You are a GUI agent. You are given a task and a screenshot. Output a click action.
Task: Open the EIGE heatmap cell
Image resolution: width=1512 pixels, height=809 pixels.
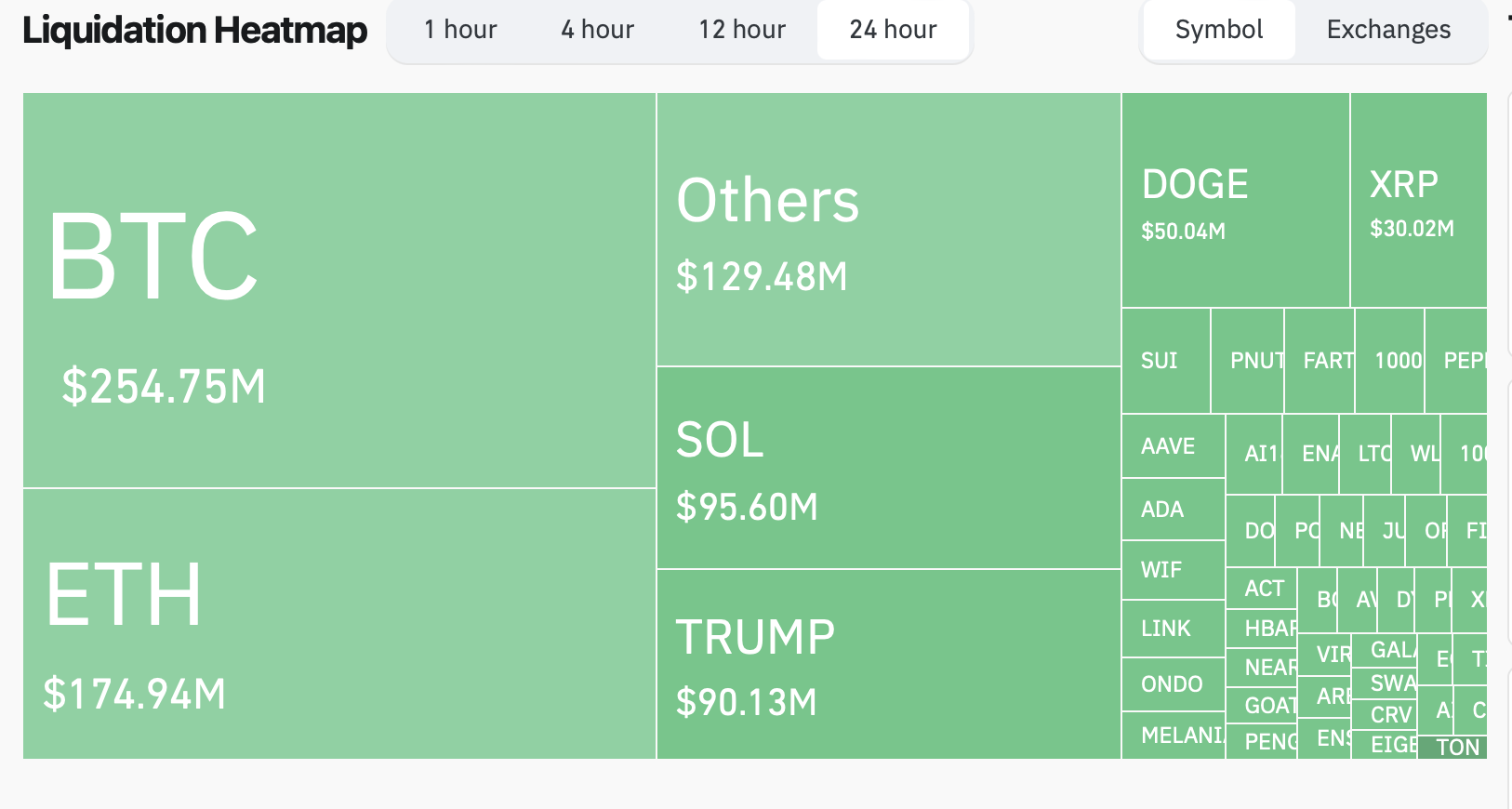(x=1385, y=745)
